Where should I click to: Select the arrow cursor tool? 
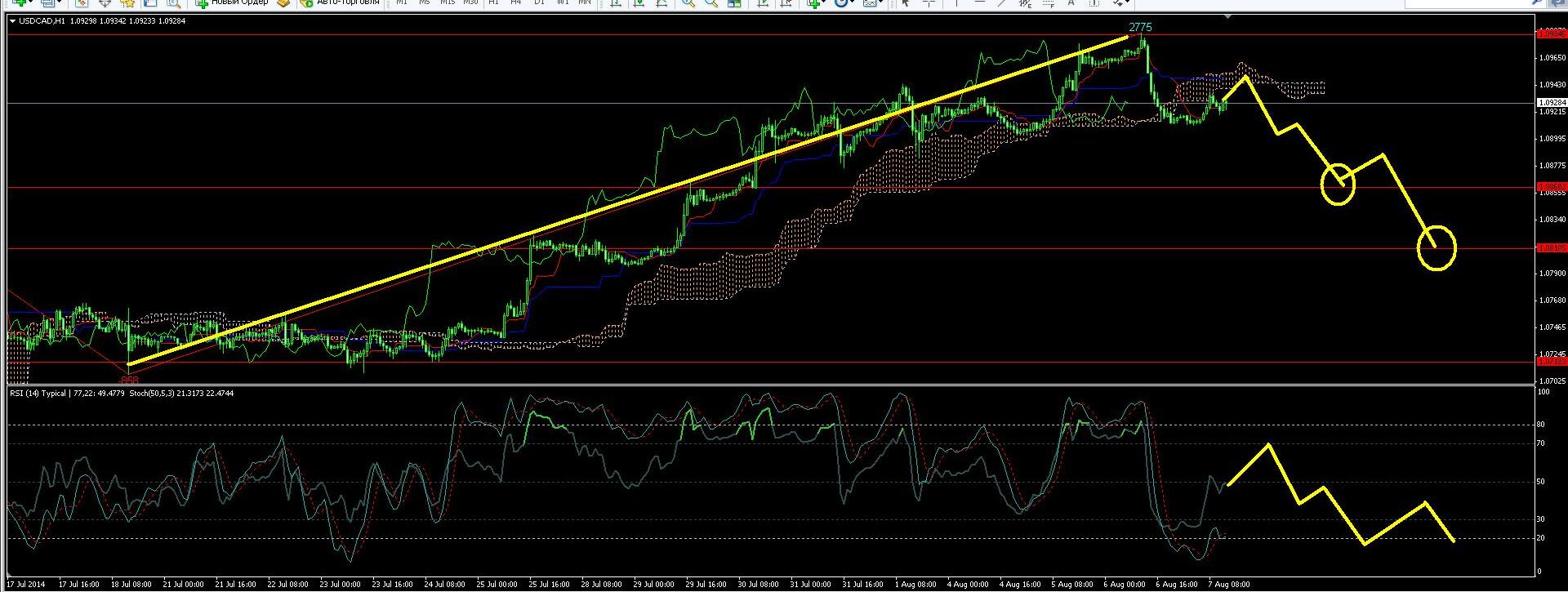(906, 3)
